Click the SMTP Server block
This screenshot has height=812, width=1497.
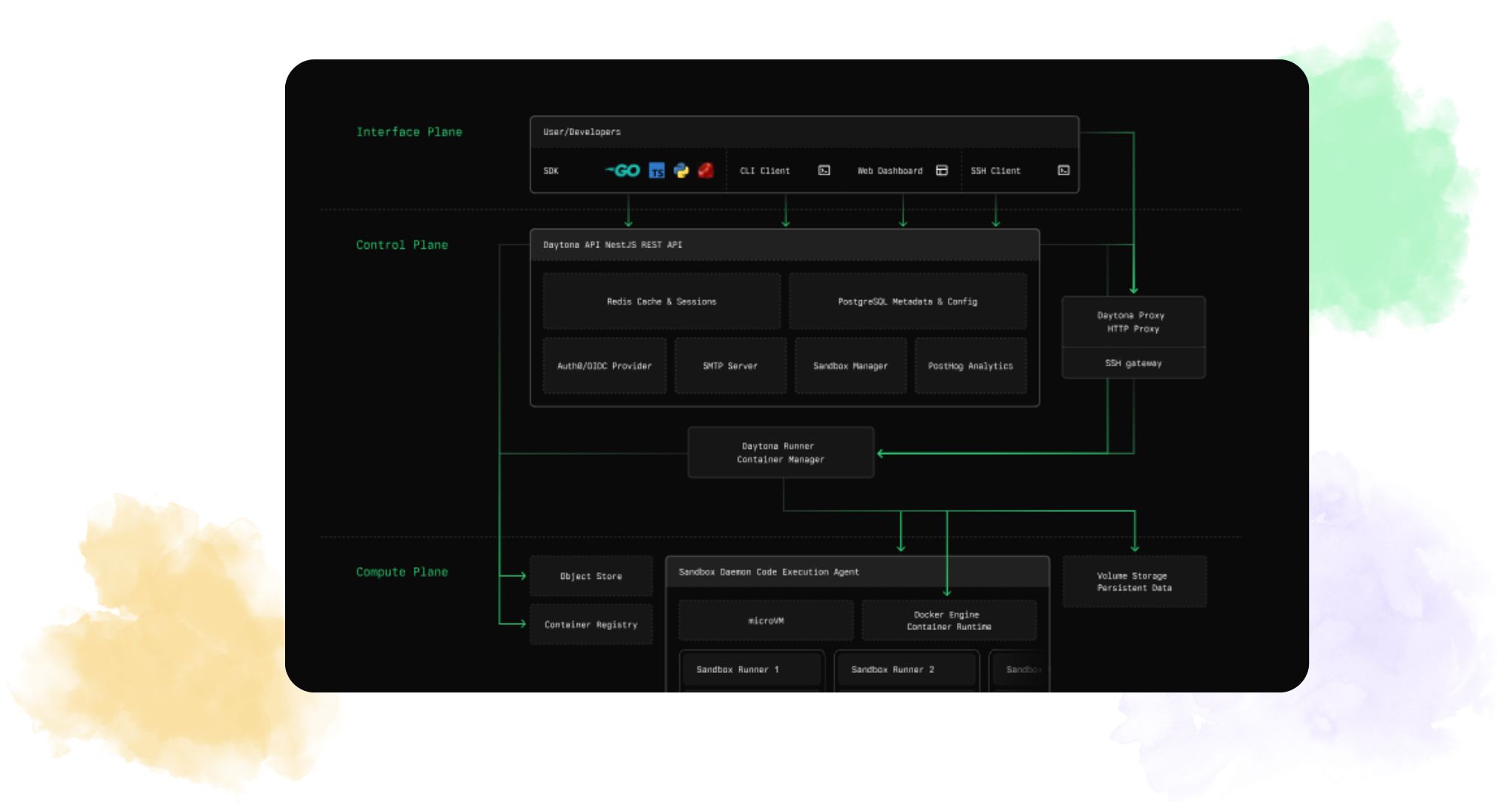pos(730,366)
